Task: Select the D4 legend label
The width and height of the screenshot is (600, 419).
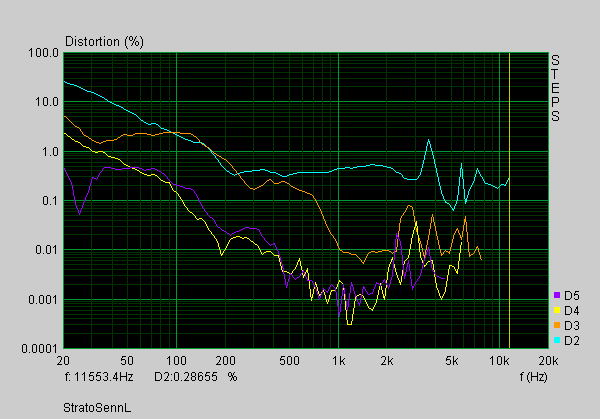Action: [572, 311]
